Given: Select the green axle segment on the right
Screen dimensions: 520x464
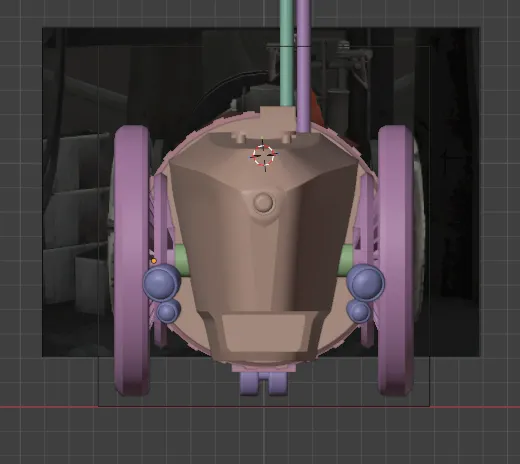Looking at the screenshot, I should click(345, 260).
